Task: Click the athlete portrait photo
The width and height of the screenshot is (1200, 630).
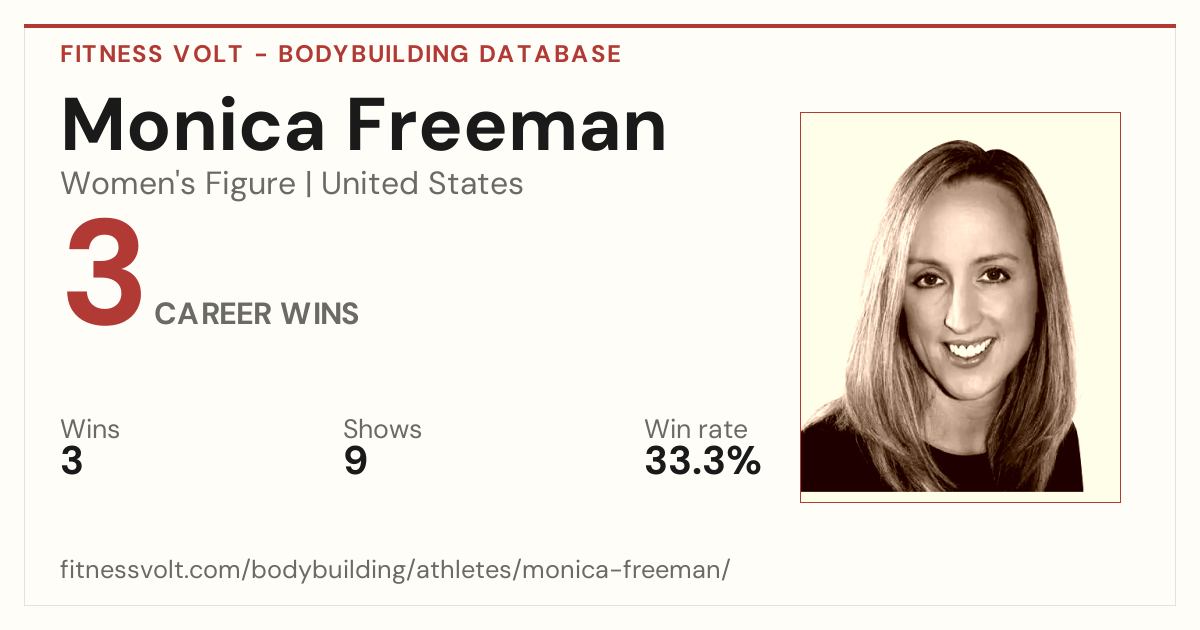Action: tap(960, 307)
